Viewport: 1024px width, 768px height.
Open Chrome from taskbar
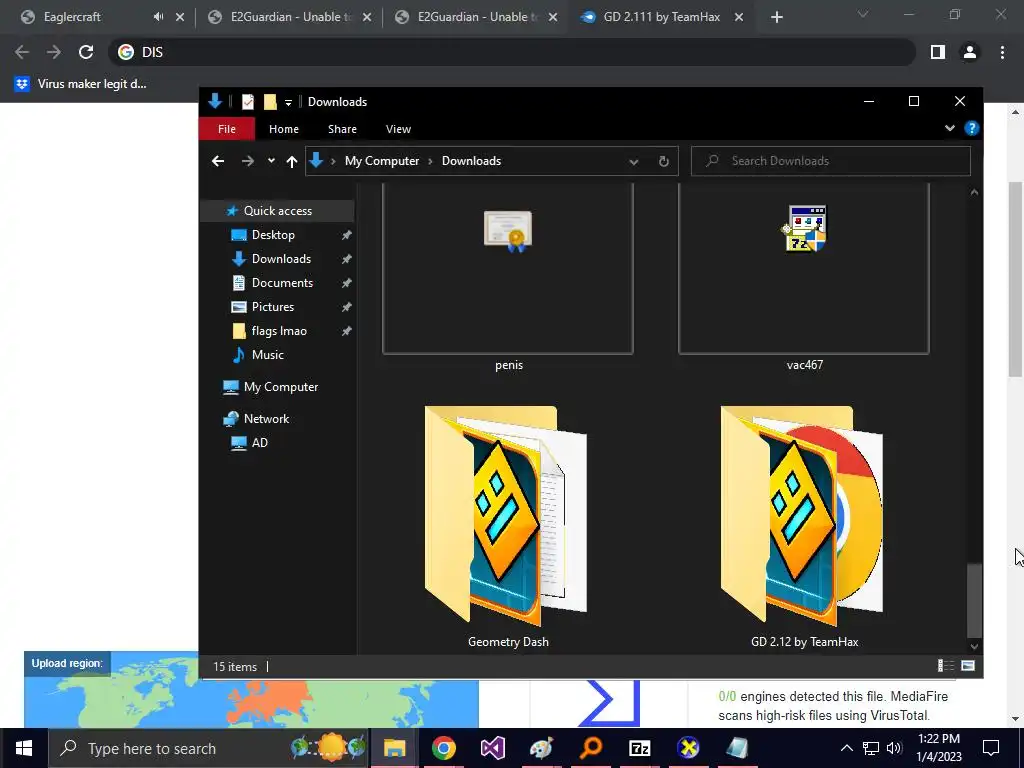pyautogui.click(x=443, y=748)
